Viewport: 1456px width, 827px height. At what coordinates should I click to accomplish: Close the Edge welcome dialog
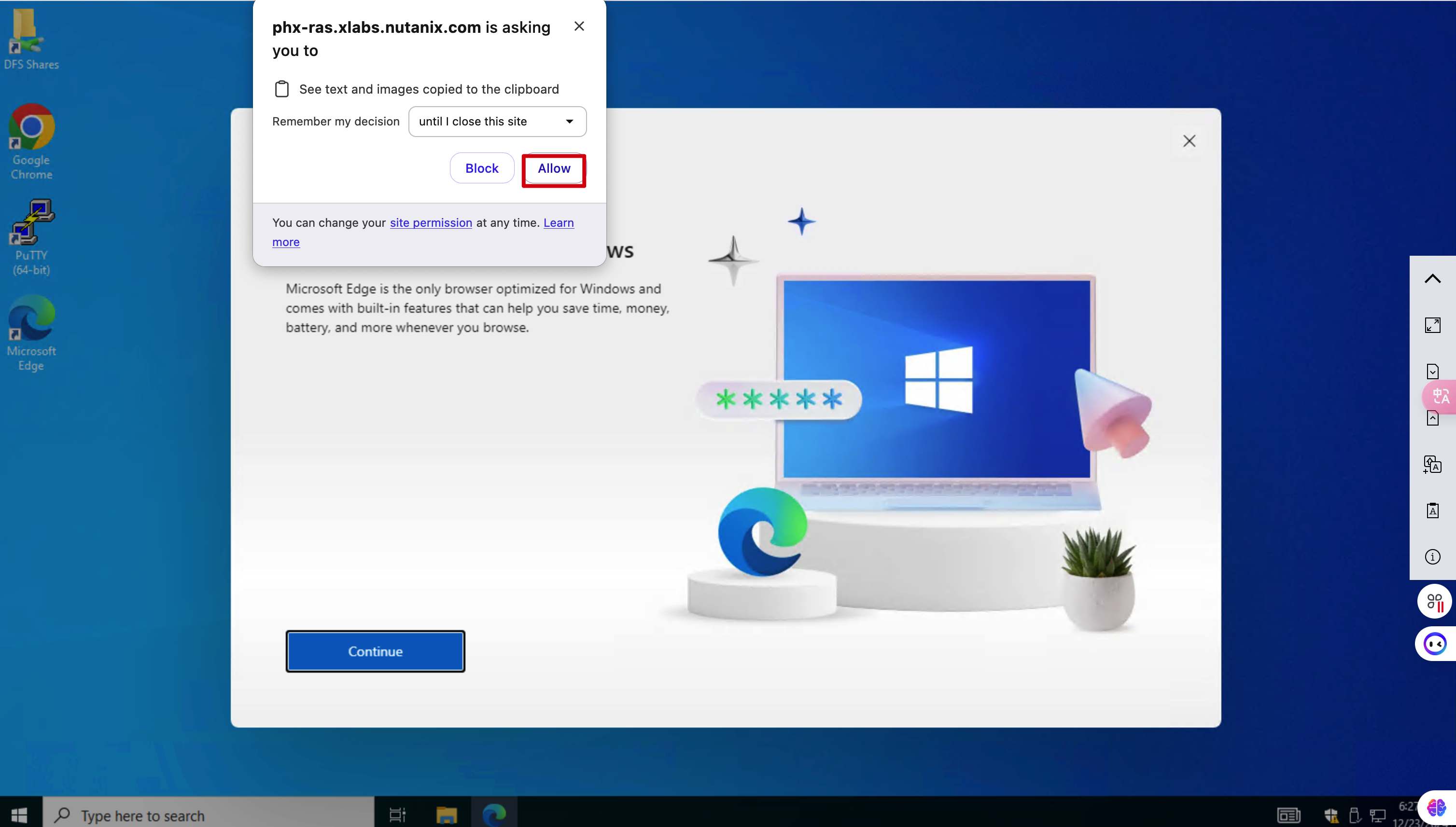point(1189,141)
